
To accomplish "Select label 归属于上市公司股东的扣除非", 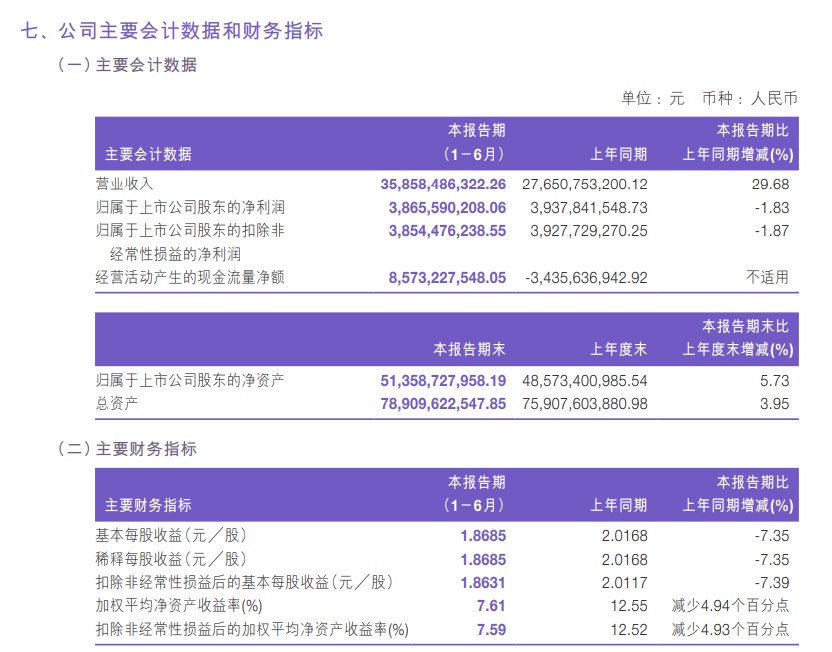I will click(190, 230).
